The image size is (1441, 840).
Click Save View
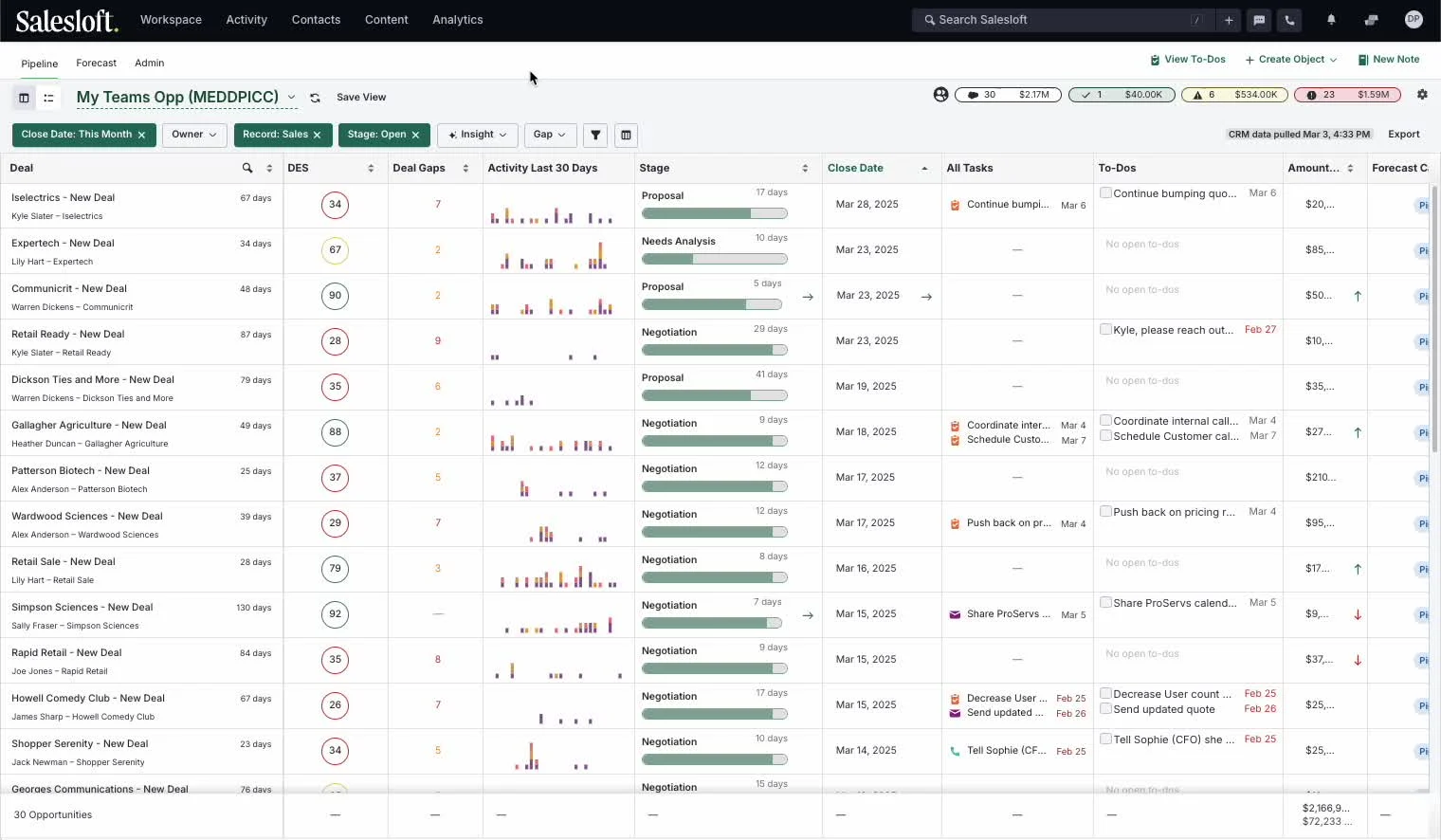361,98
